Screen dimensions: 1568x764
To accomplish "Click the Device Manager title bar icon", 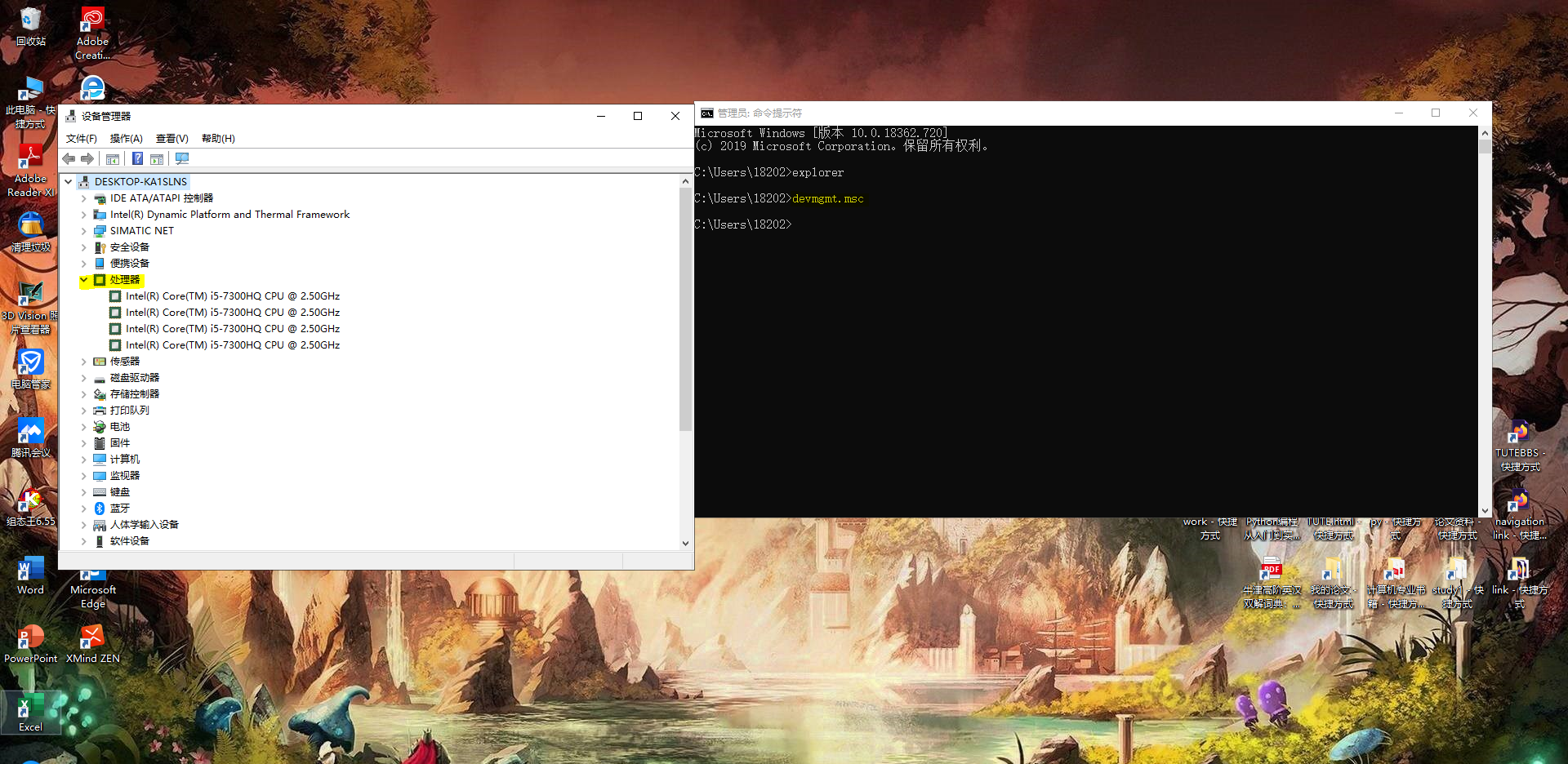I will click(70, 116).
